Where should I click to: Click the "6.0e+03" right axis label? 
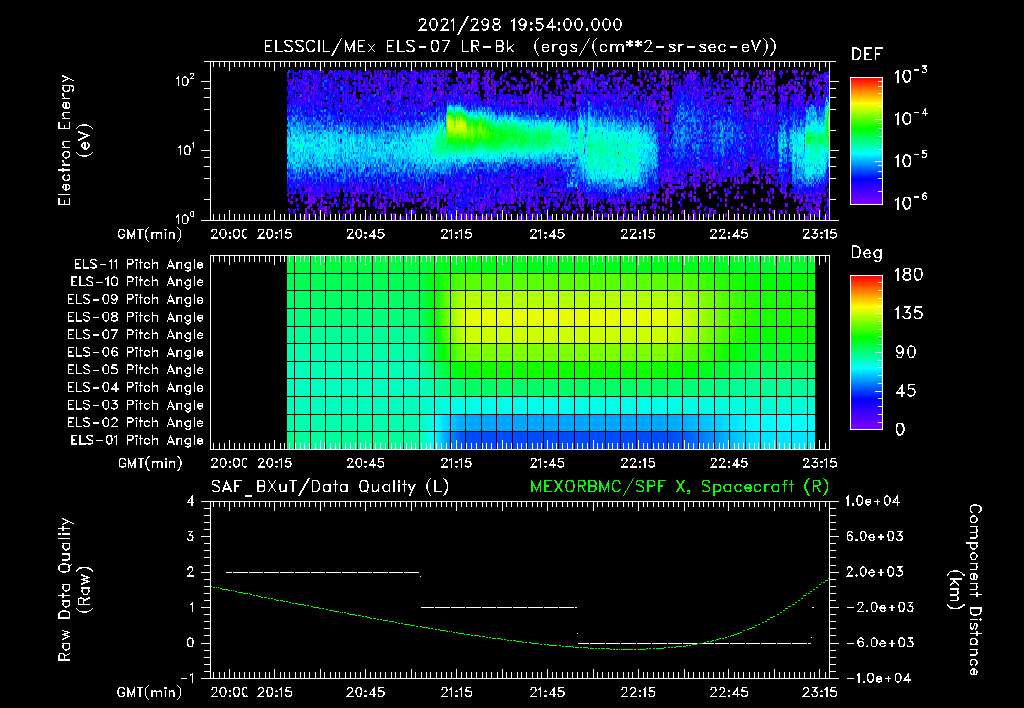tap(875, 537)
